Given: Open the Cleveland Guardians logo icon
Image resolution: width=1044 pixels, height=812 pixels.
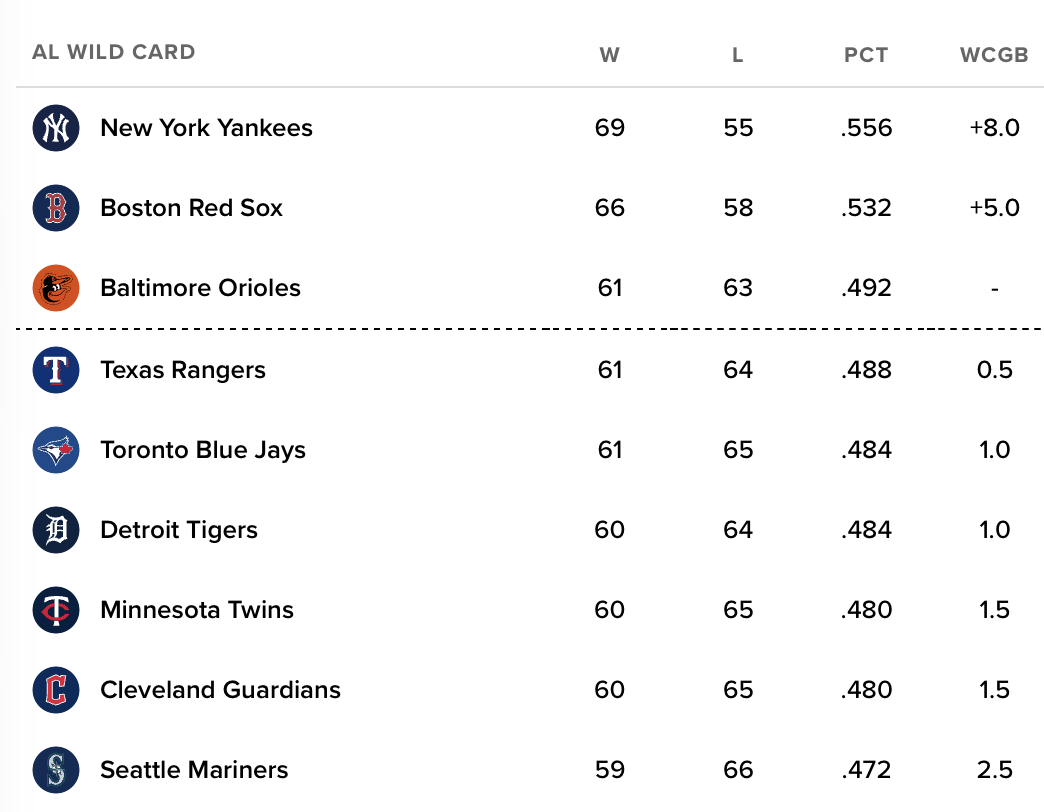Looking at the screenshot, I should (x=56, y=690).
